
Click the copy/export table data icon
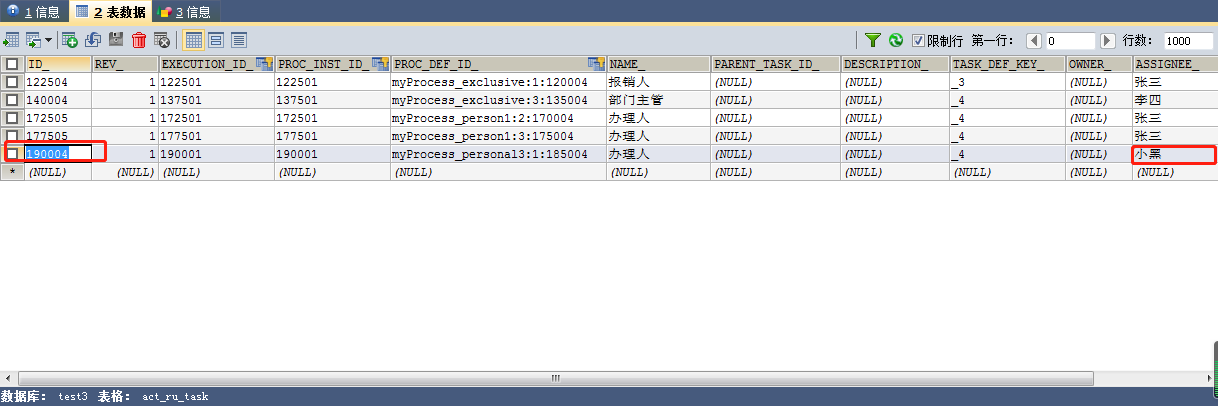point(33,40)
